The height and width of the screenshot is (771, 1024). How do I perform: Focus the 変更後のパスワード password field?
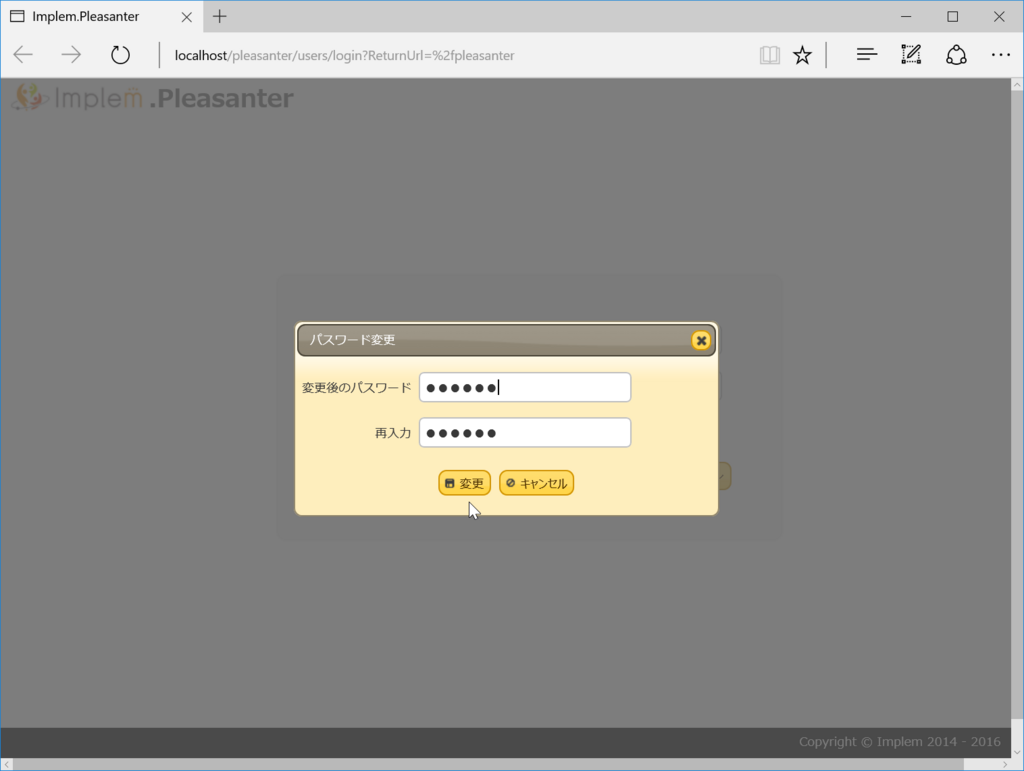coord(525,387)
